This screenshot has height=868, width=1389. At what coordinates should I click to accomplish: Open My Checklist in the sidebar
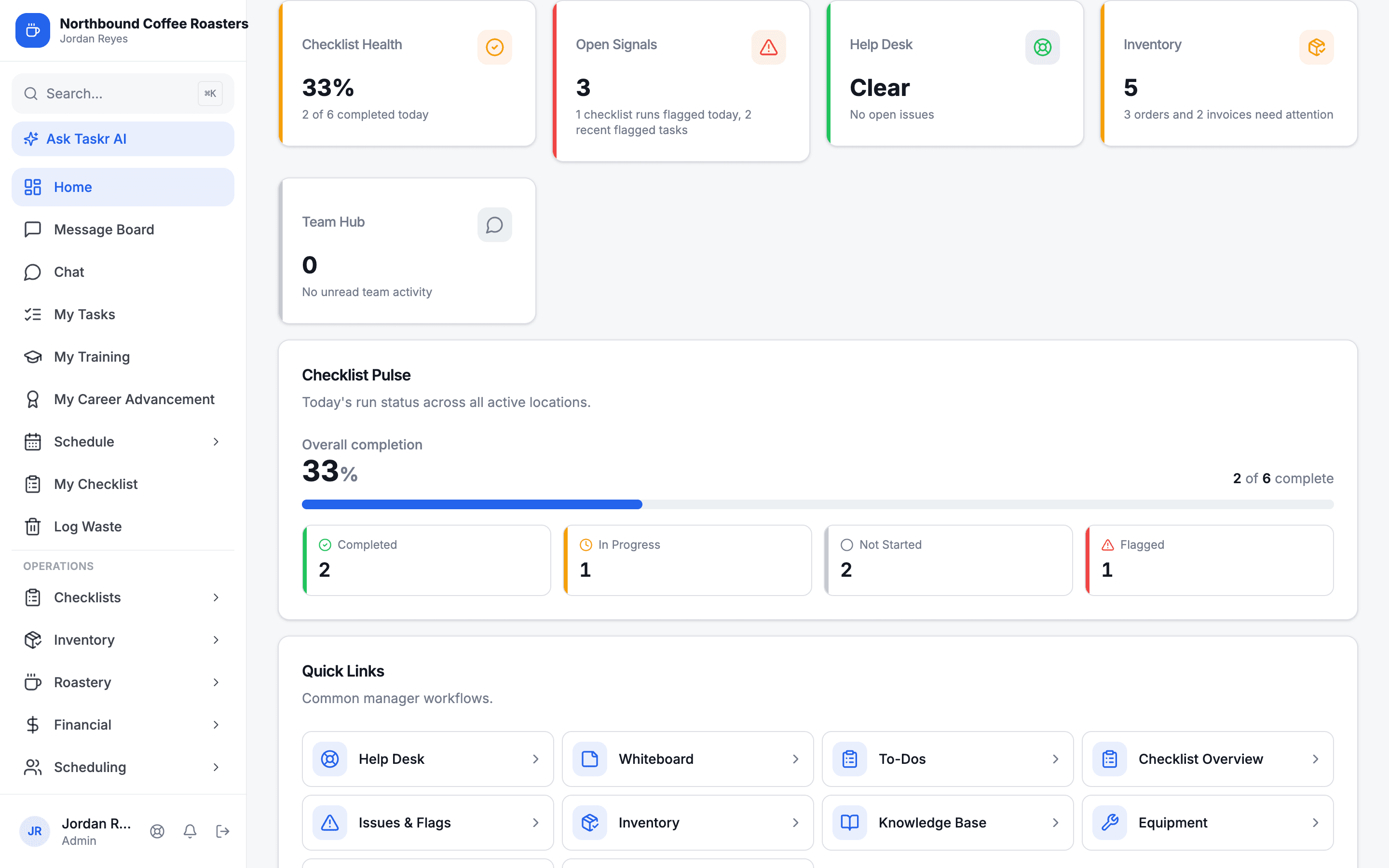[123, 484]
